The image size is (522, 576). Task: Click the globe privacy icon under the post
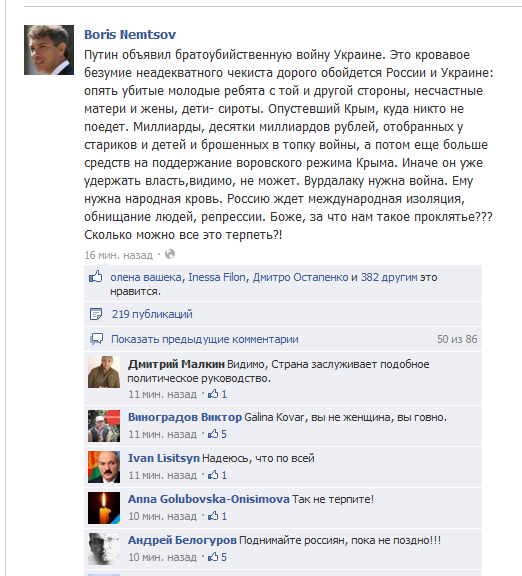[170, 254]
